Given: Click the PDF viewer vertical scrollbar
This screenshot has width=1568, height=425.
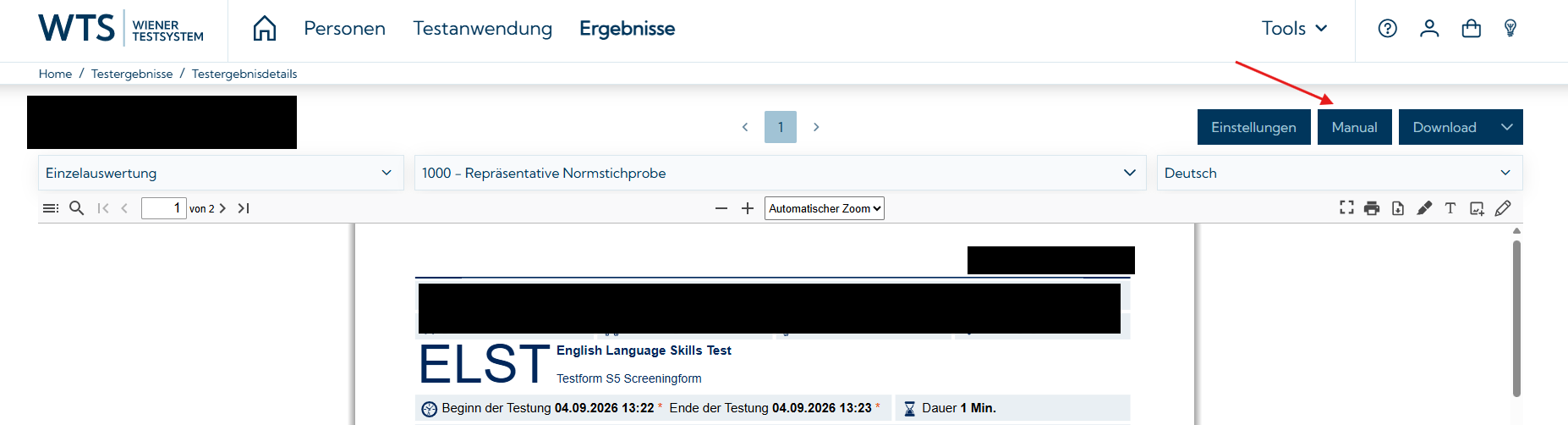Looking at the screenshot, I should tap(1516, 318).
